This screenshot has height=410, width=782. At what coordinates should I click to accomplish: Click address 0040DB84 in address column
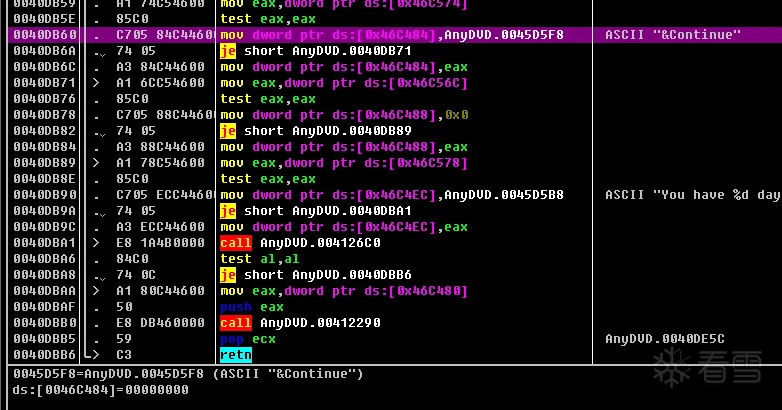[x=45, y=147]
